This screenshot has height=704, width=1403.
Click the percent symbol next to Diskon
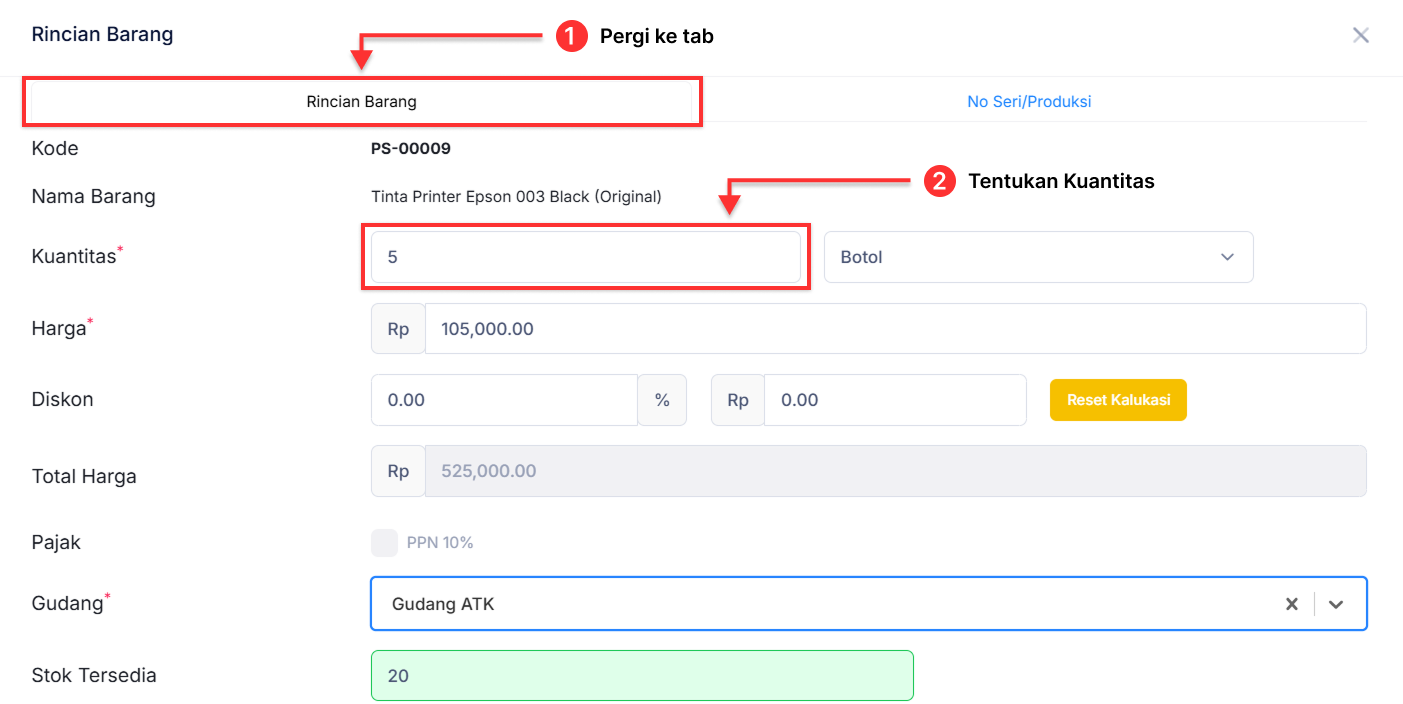(662, 400)
